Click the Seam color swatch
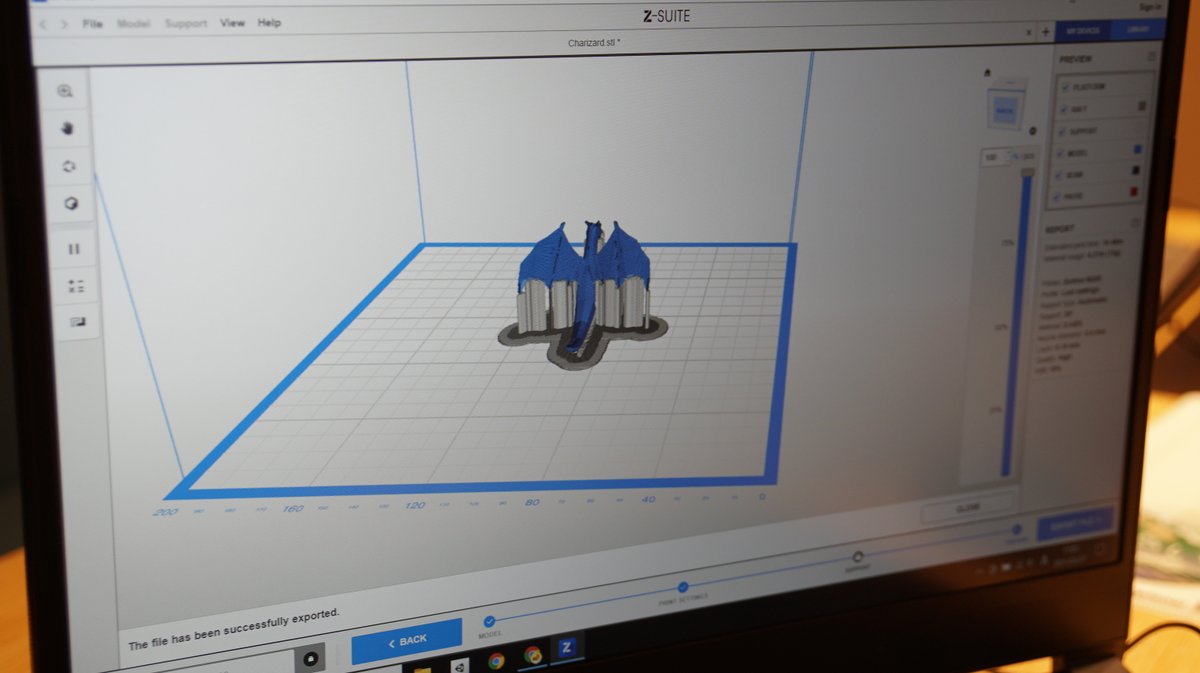The height and width of the screenshot is (673, 1200). pos(1135,171)
